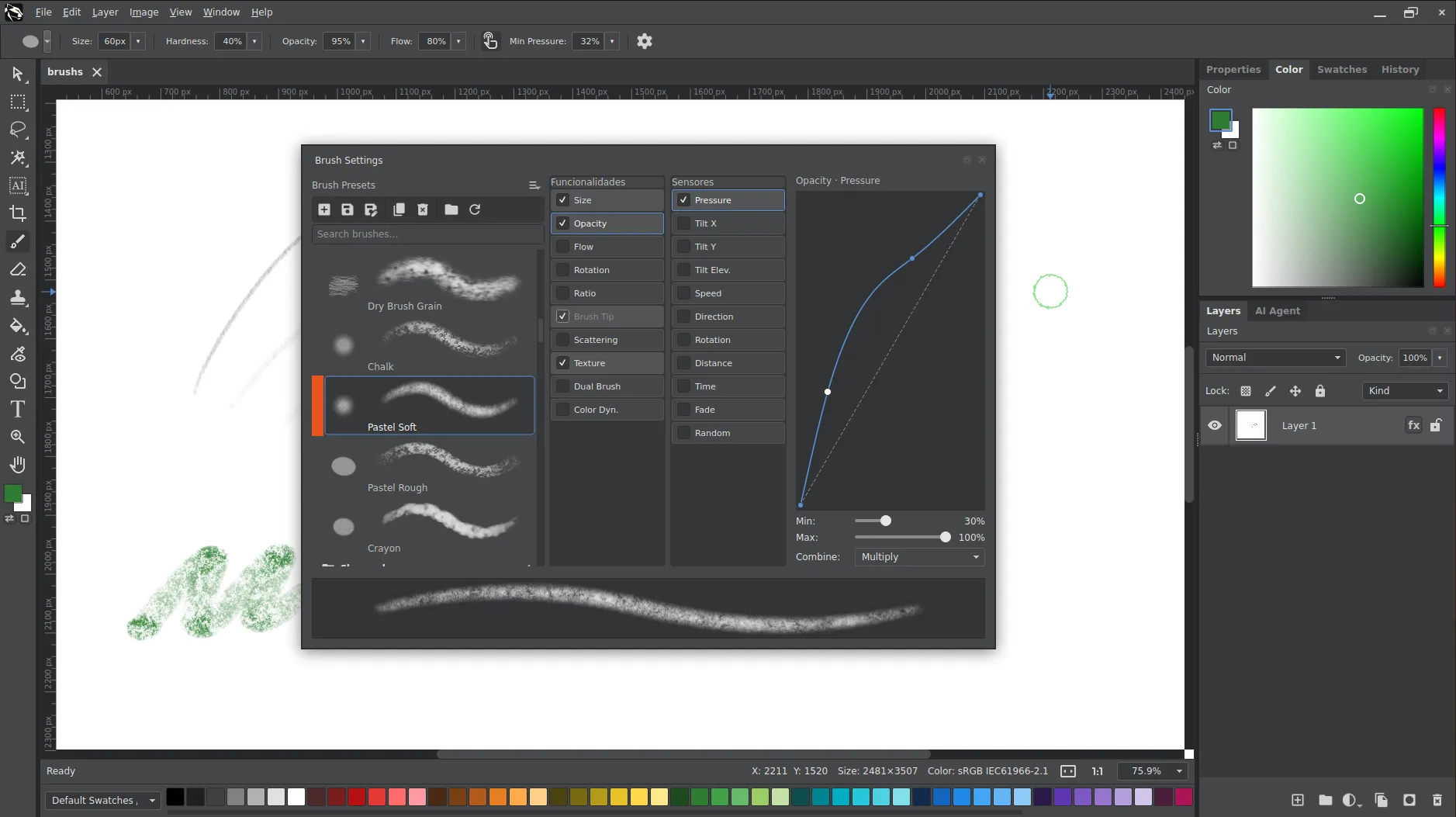Select the Move tool
Screen dimensions: 1456x817
[18, 74]
